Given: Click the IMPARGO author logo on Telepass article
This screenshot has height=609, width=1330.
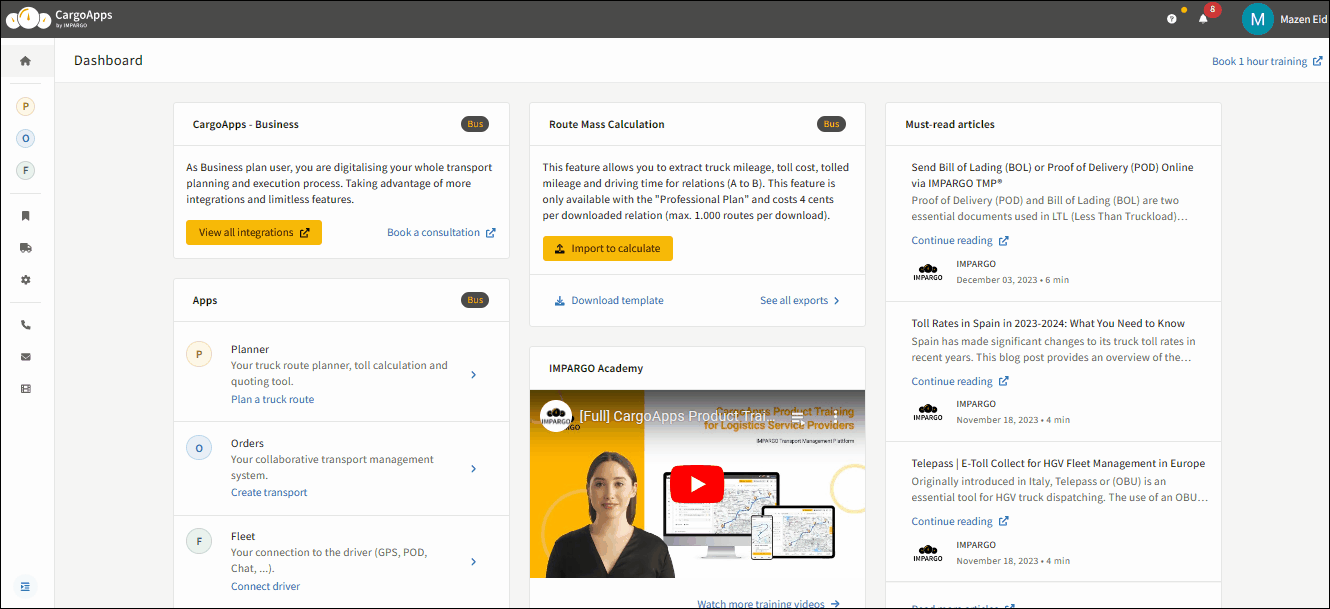Looking at the screenshot, I should (x=928, y=552).
